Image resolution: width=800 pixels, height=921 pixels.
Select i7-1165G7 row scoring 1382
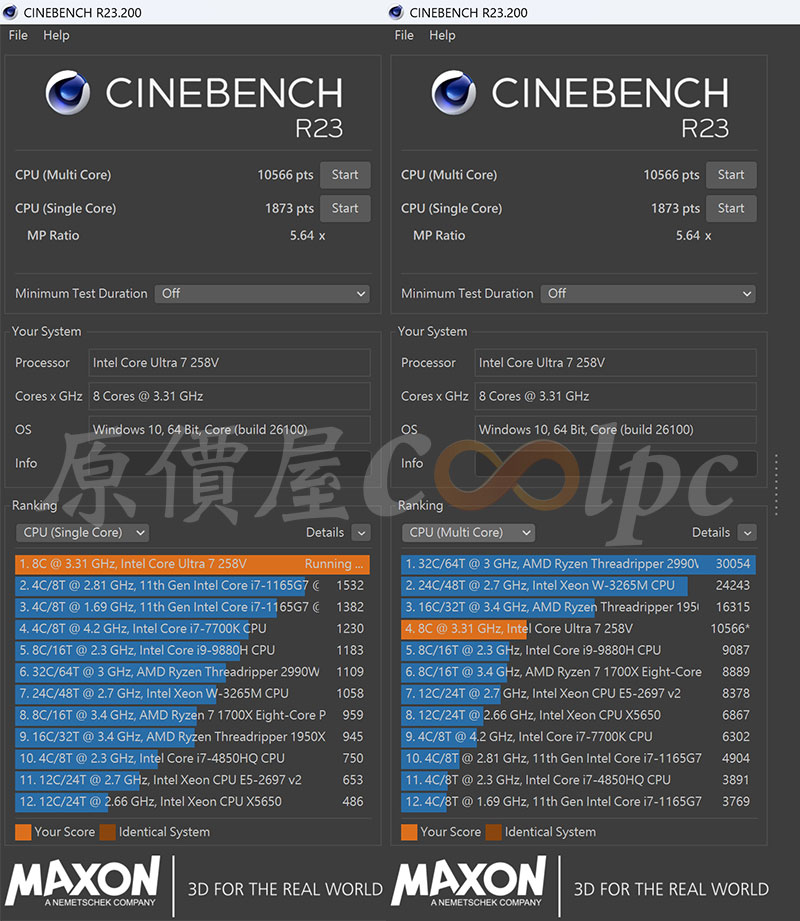click(x=193, y=607)
